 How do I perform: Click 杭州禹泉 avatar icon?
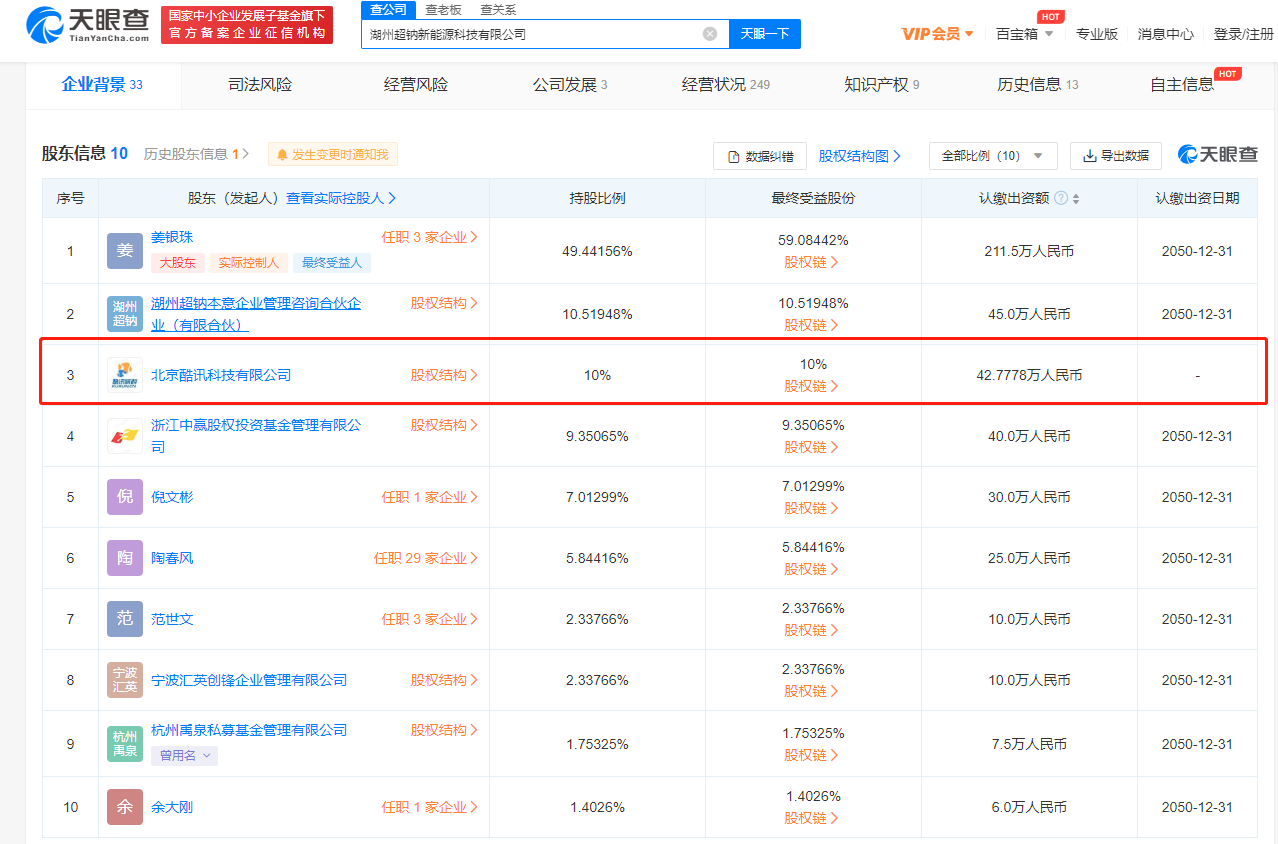click(125, 744)
